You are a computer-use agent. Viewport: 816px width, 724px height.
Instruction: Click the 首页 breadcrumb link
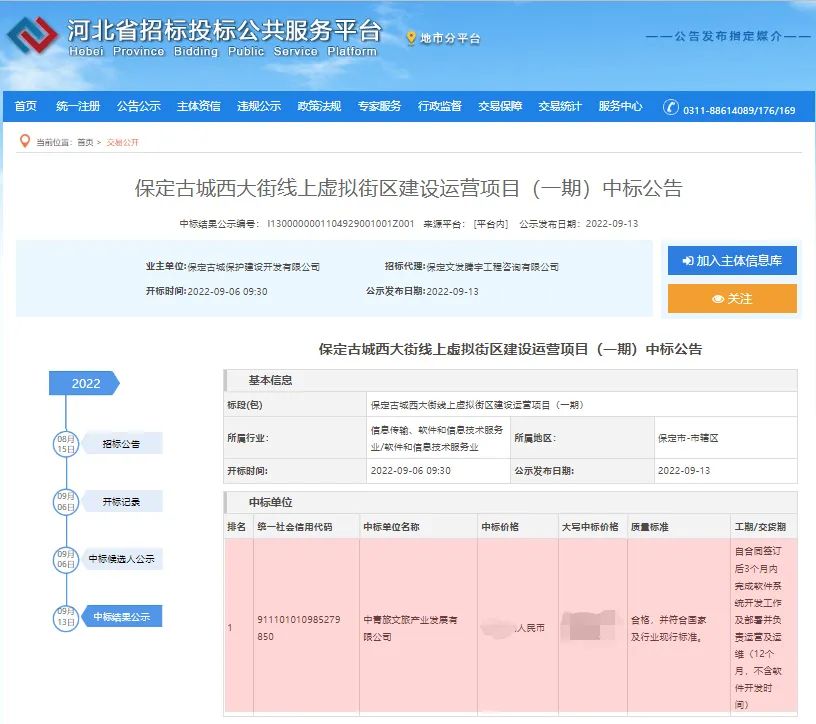tap(85, 142)
